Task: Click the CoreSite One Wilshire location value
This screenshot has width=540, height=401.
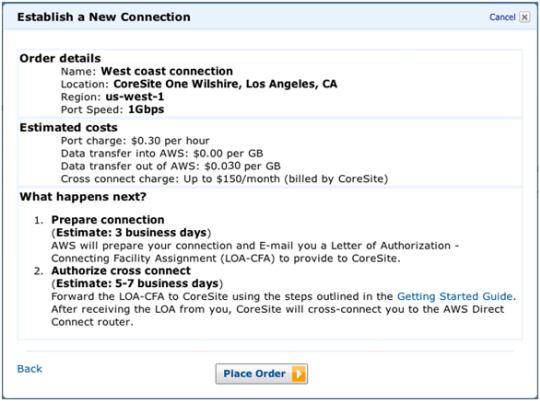Action: [225, 84]
